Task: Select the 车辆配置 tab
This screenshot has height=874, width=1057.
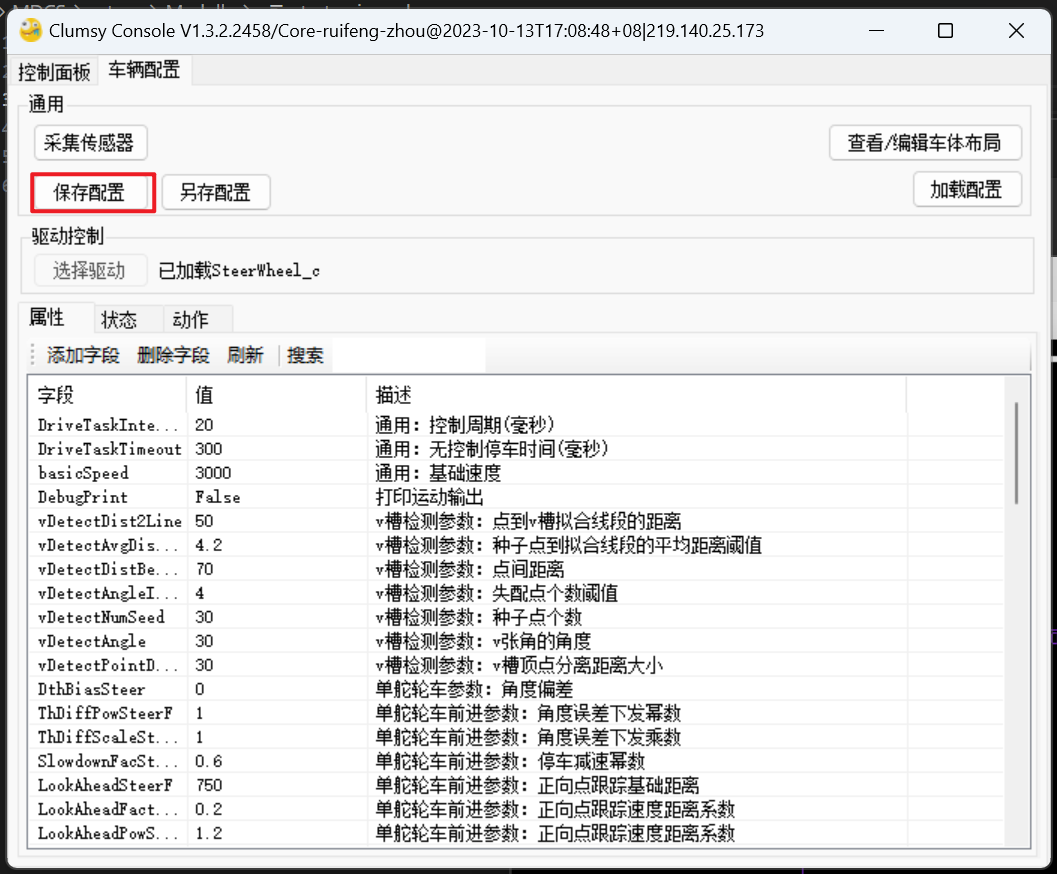Action: pos(144,70)
